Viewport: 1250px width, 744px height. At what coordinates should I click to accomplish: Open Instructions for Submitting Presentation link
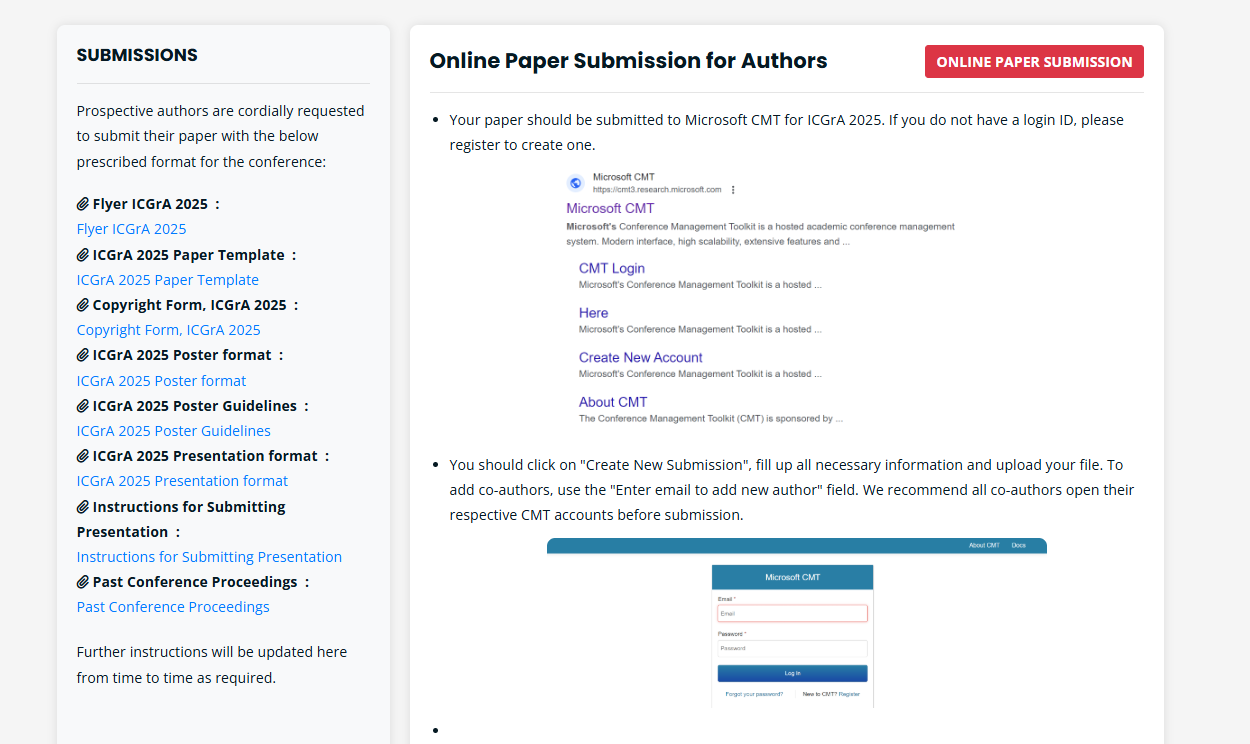point(209,557)
